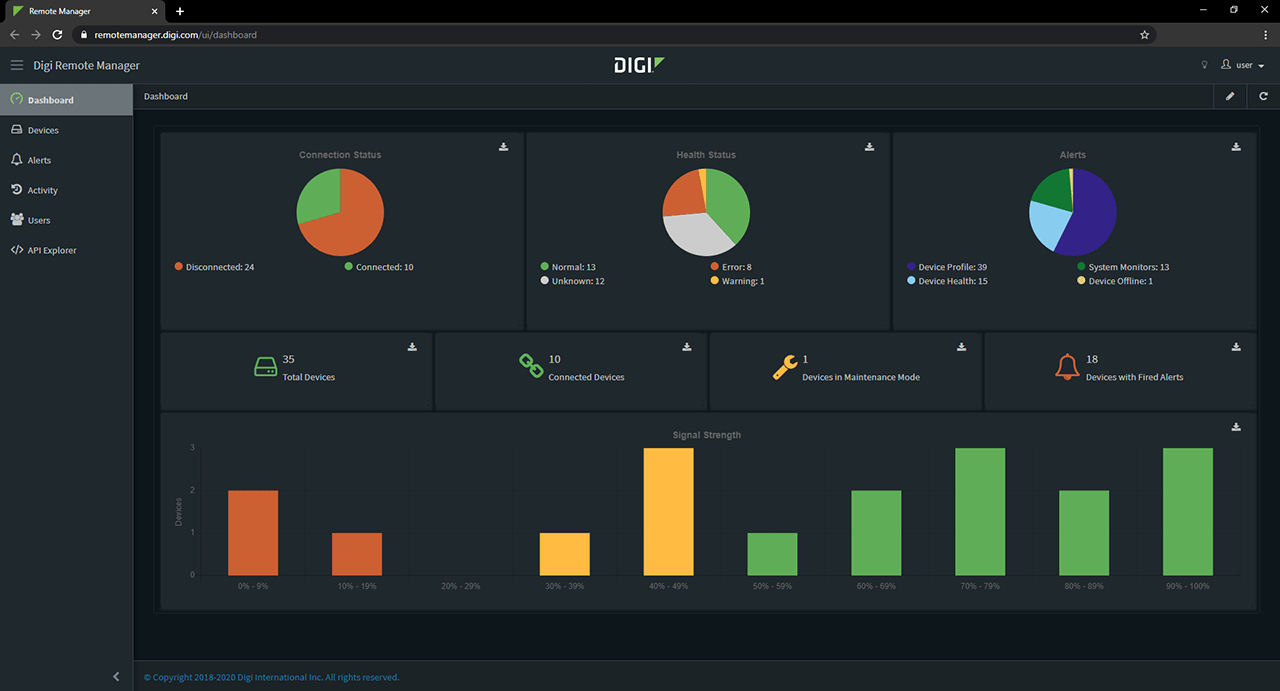This screenshot has height=691, width=1280.
Task: Download the Connection Status chart data
Action: [504, 146]
